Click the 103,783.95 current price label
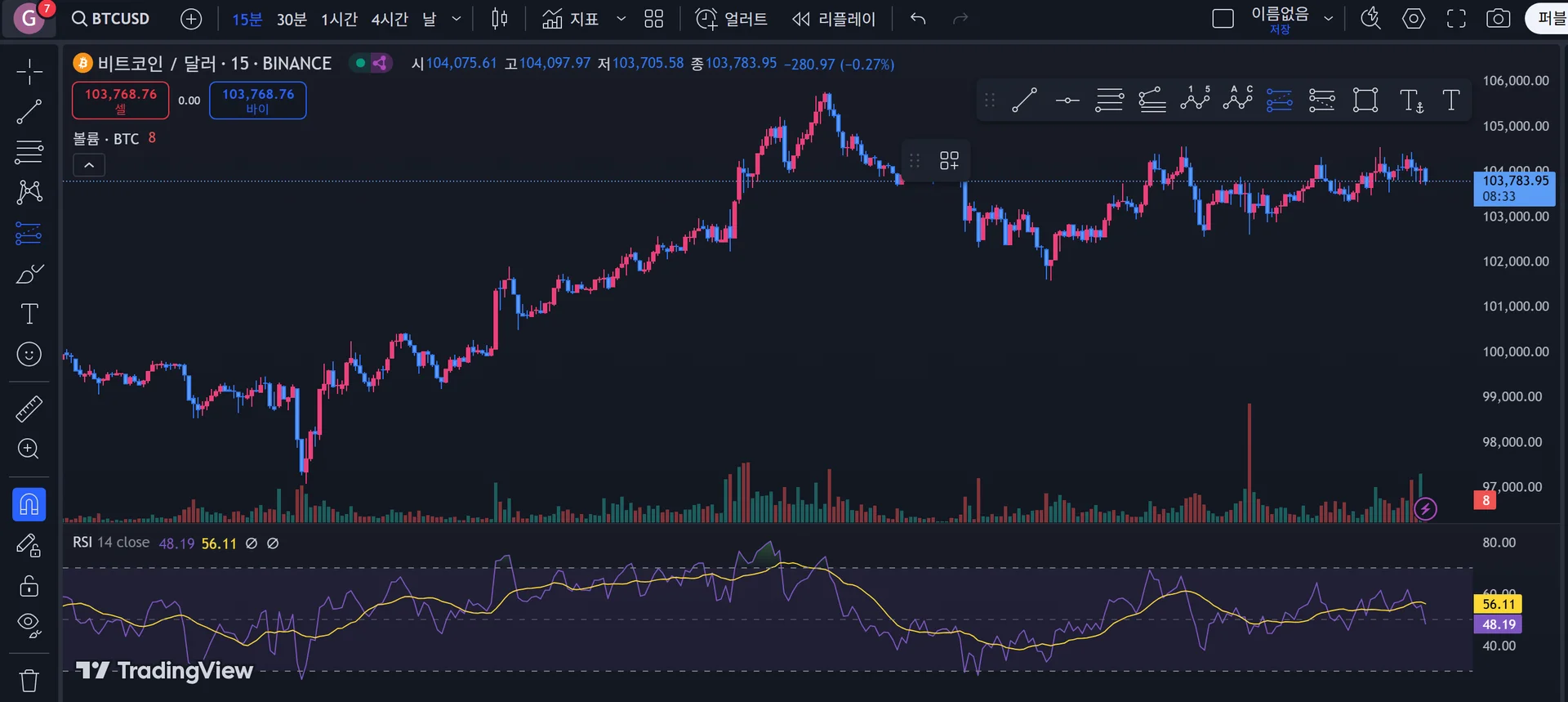The width and height of the screenshot is (1568, 702). point(1514,189)
